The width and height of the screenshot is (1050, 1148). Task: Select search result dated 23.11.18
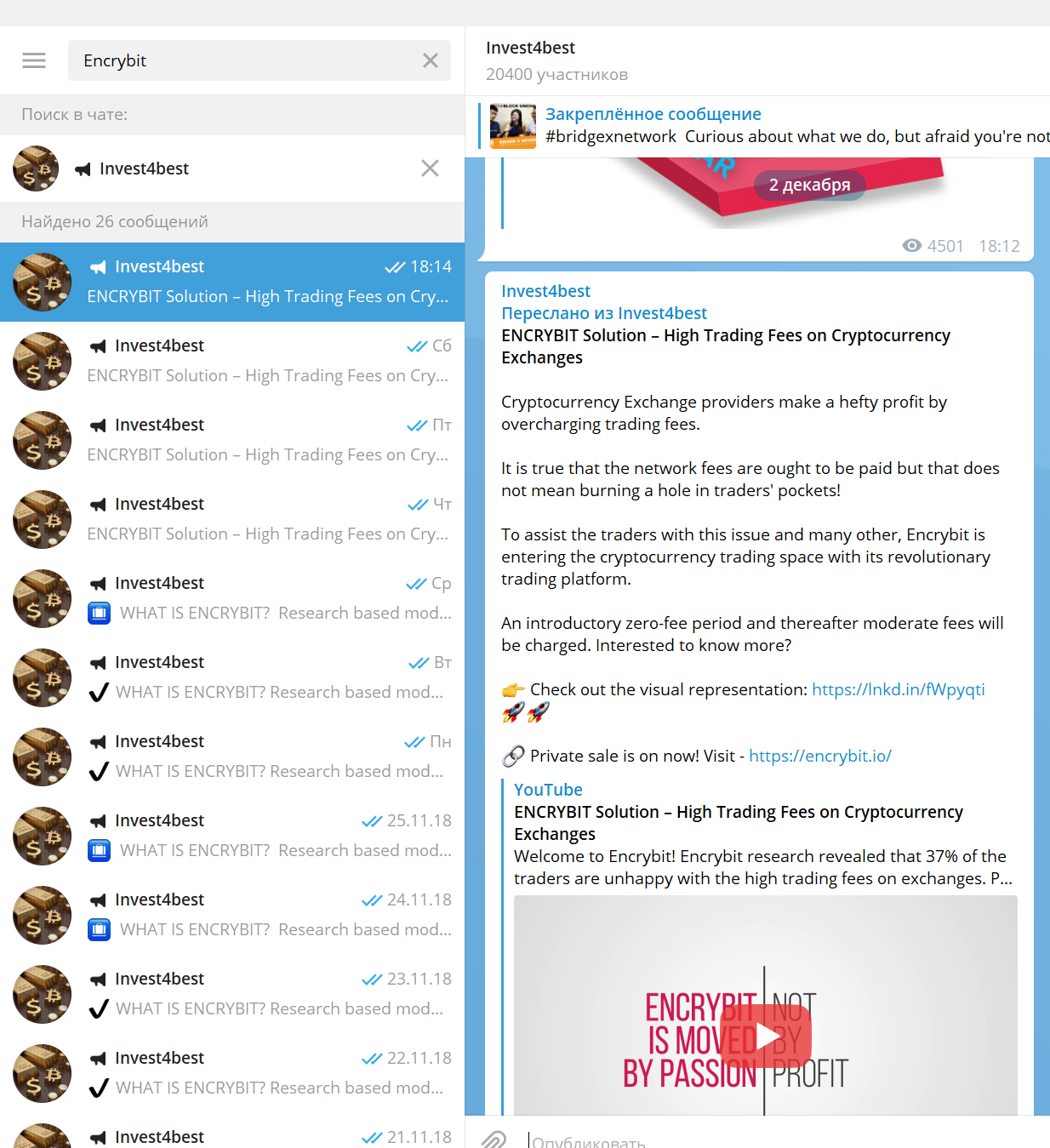click(x=232, y=994)
